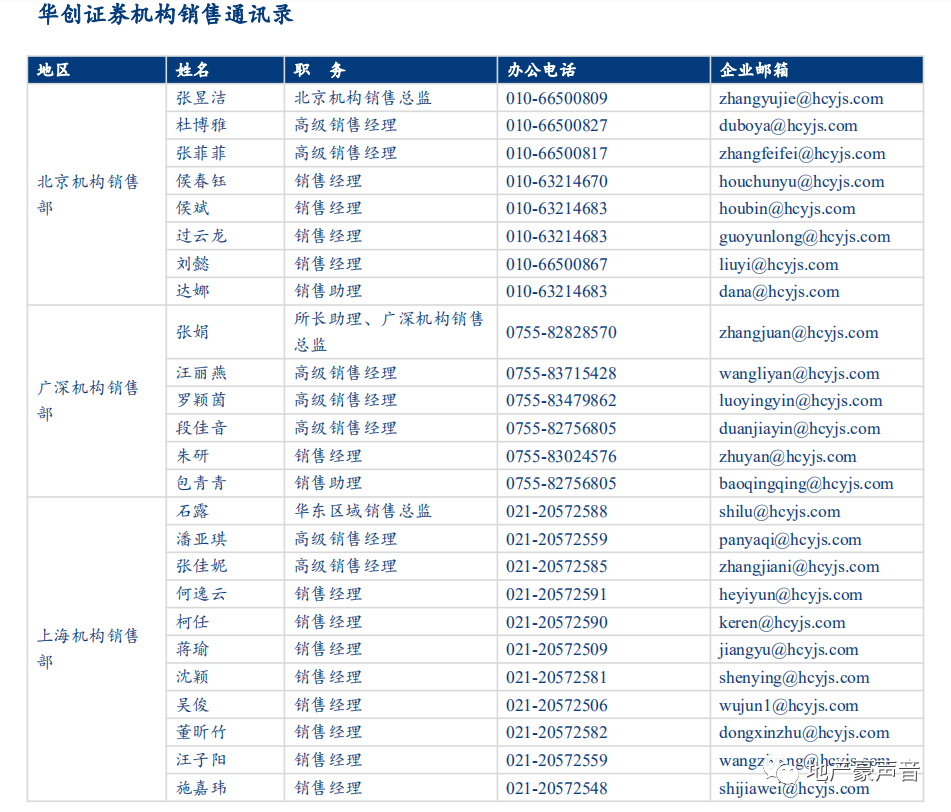
Task: Select the name 朱研
Action: [193, 456]
